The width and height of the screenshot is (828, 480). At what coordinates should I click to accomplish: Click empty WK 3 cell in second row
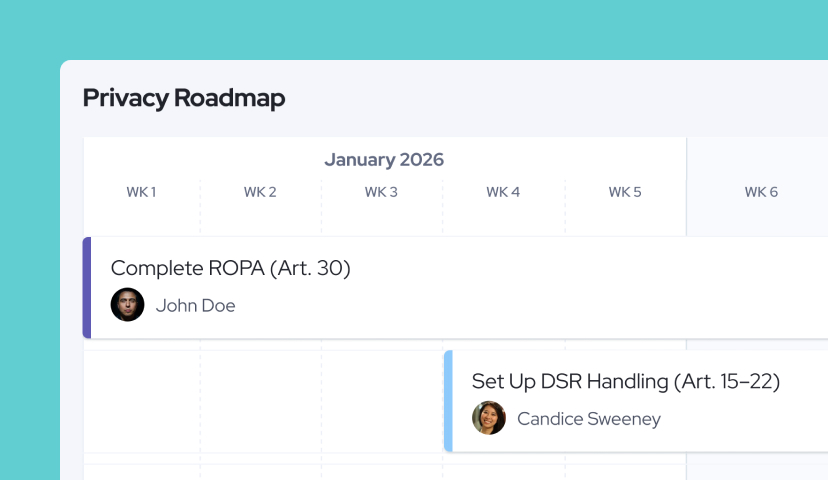[x=382, y=401]
